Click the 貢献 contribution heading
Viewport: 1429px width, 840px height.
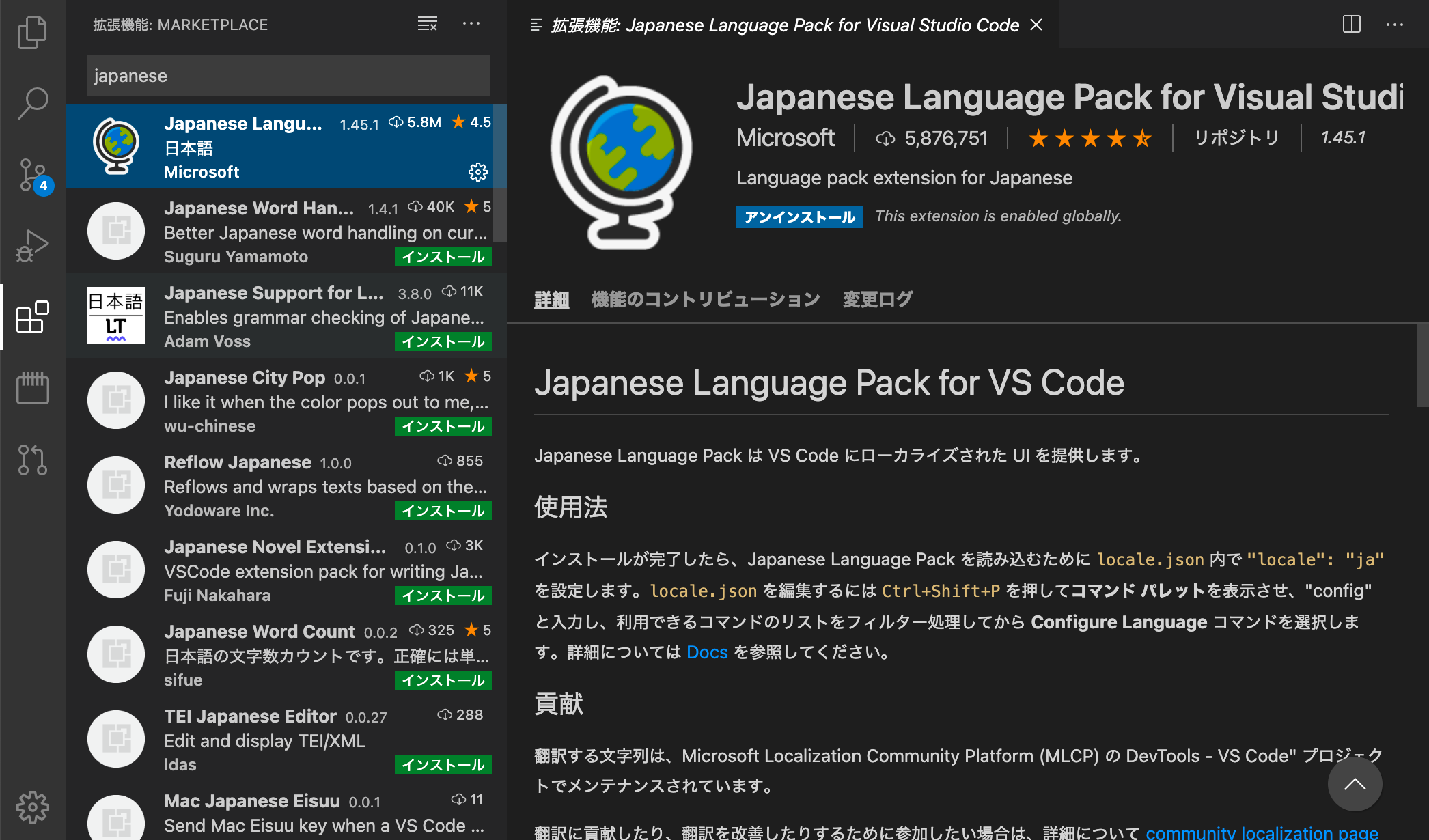[x=559, y=704]
